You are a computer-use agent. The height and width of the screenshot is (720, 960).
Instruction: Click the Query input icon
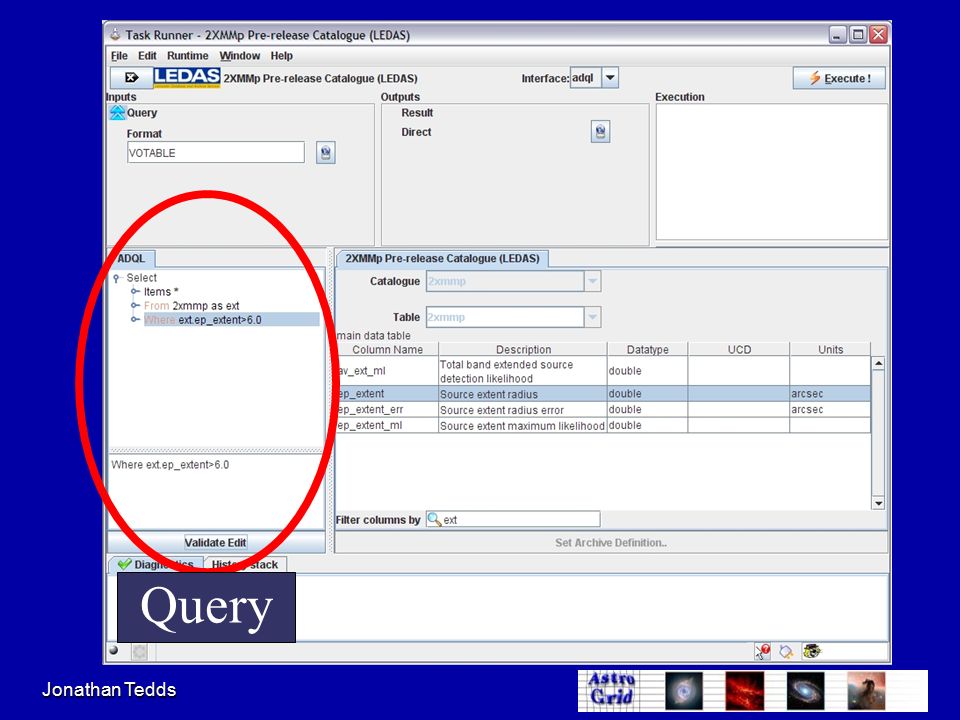pos(117,113)
